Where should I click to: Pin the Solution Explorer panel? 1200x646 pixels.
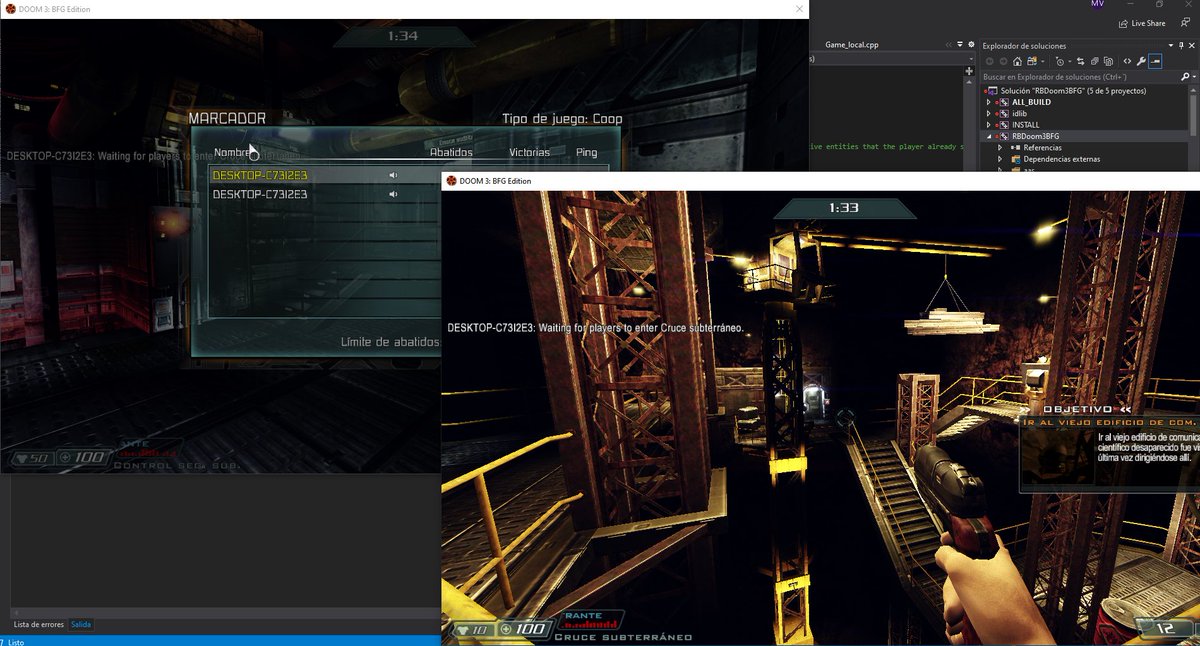pyautogui.click(x=1181, y=46)
